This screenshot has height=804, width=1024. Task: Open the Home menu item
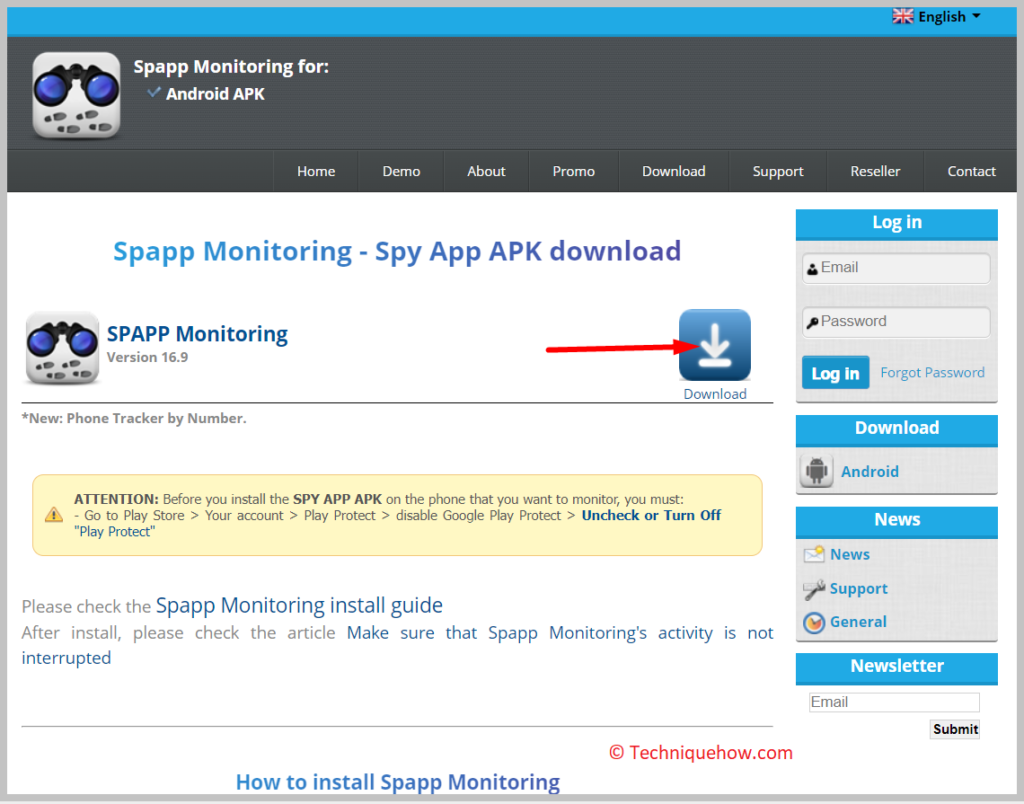point(316,171)
